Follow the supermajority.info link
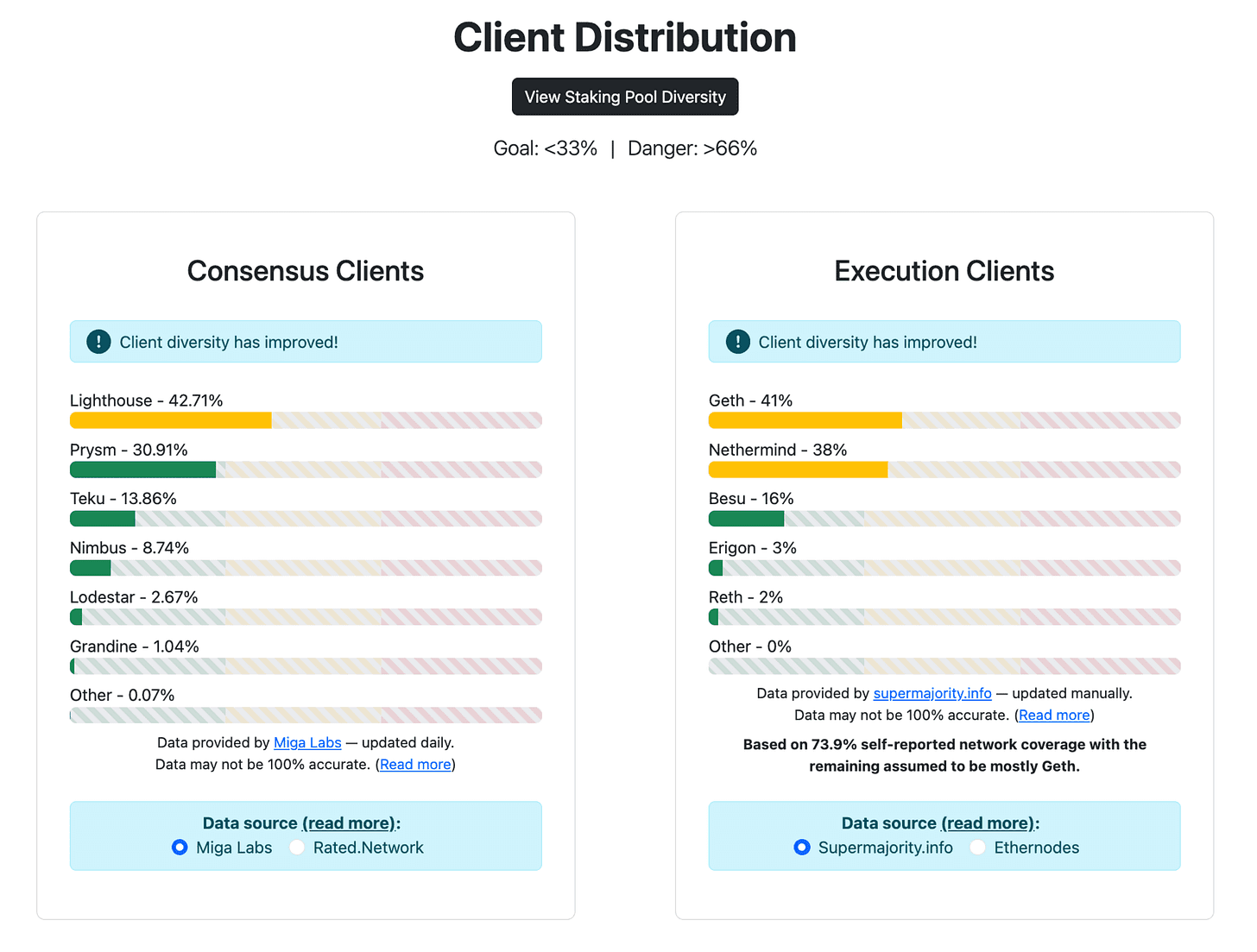The width and height of the screenshot is (1257, 952). [x=932, y=693]
